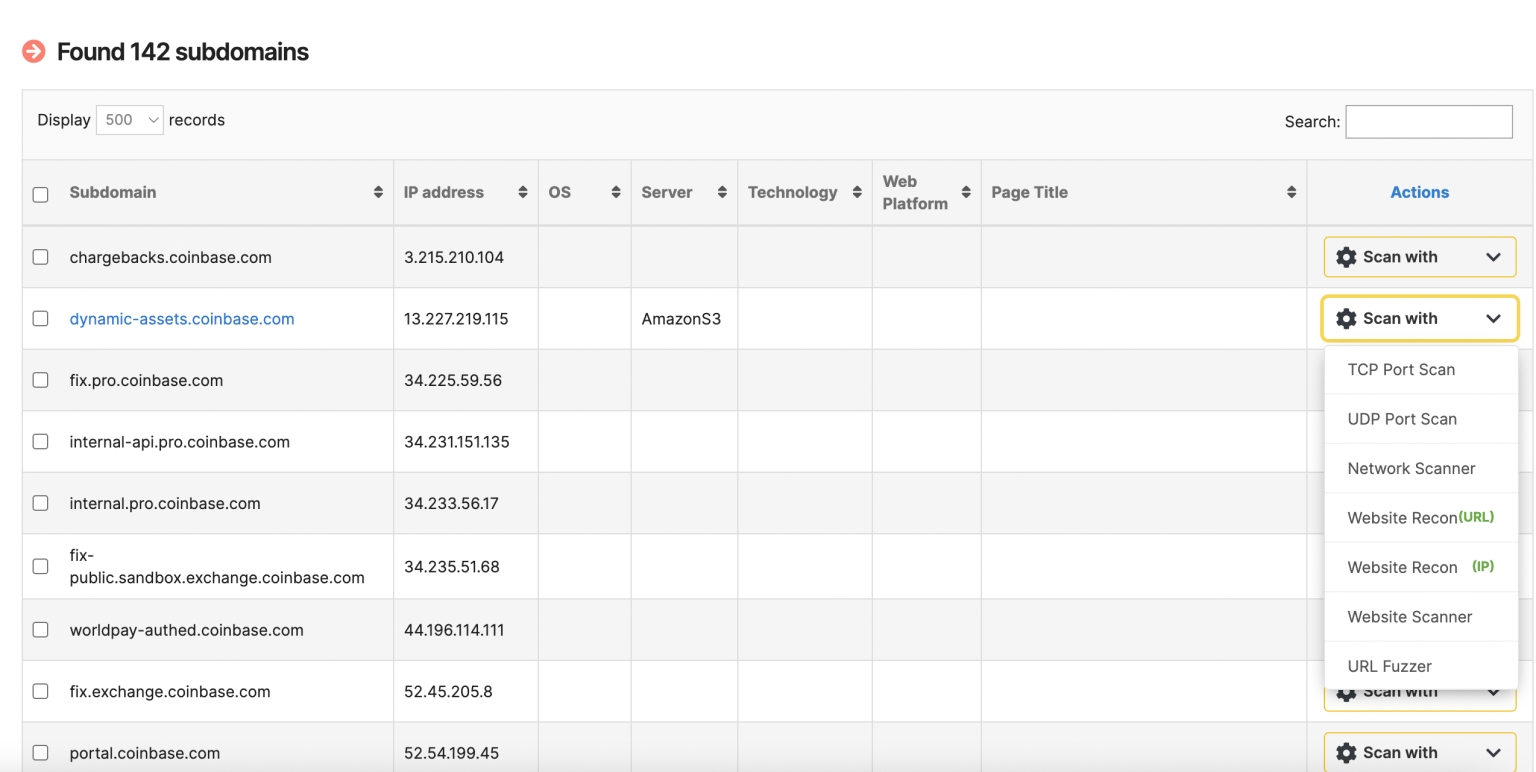Open the dynamic-assets.coinbase.com link

(x=182, y=318)
